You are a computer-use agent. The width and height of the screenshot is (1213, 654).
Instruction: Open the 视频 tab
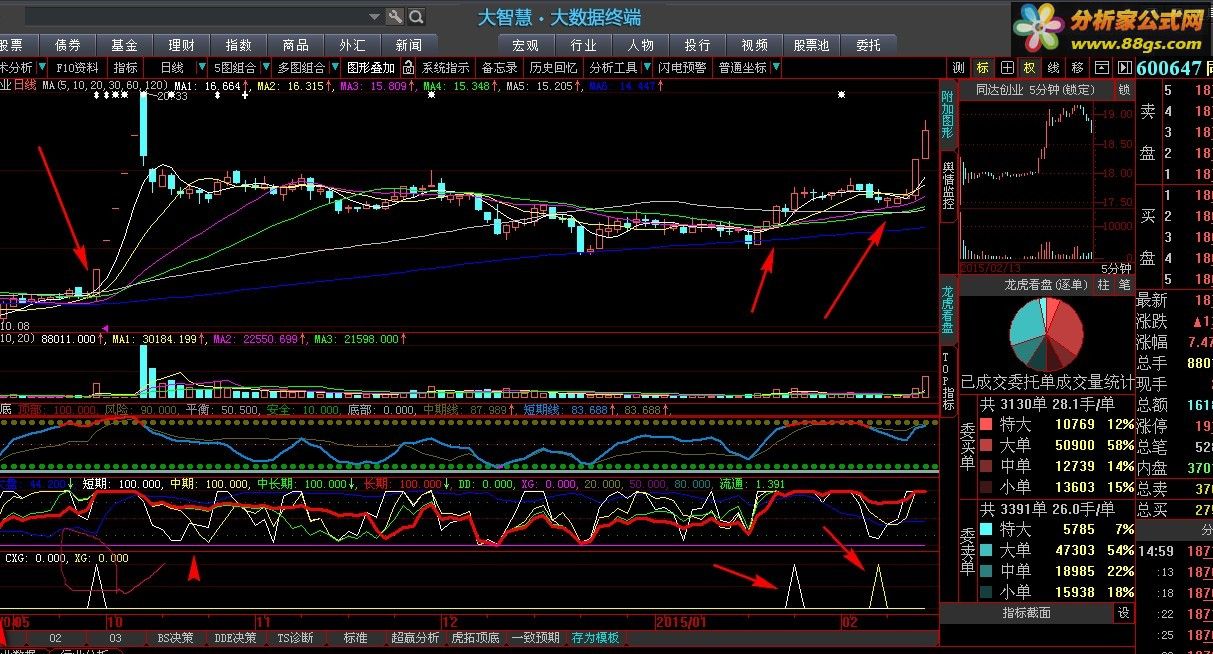click(755, 45)
